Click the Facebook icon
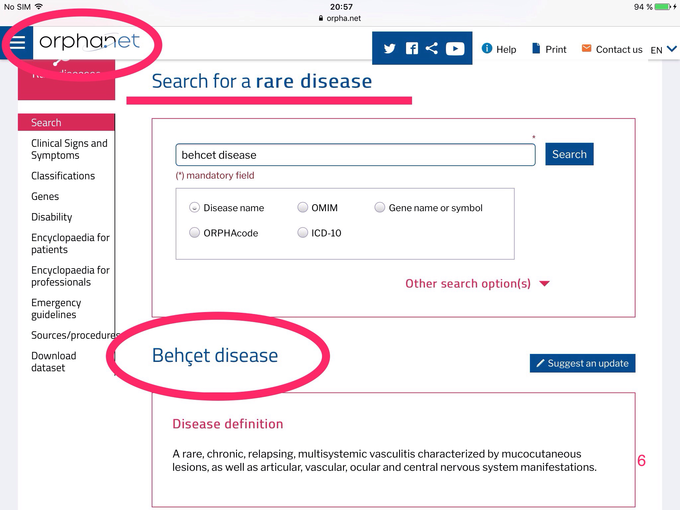 pos(412,49)
